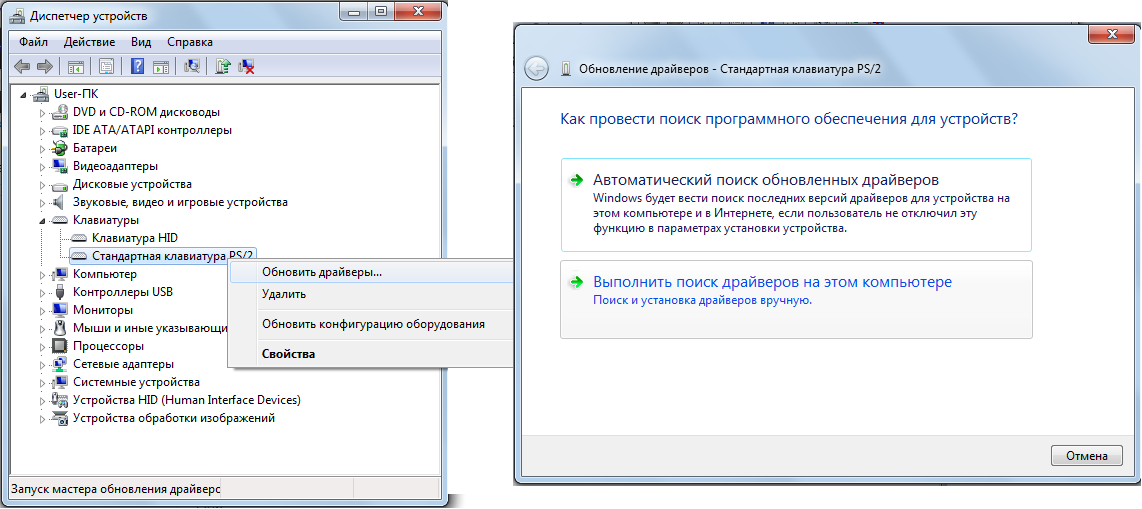Image resolution: width=1142 pixels, height=509 pixels.
Task: Toggle the action pane toolbar icon
Action: pos(161,66)
